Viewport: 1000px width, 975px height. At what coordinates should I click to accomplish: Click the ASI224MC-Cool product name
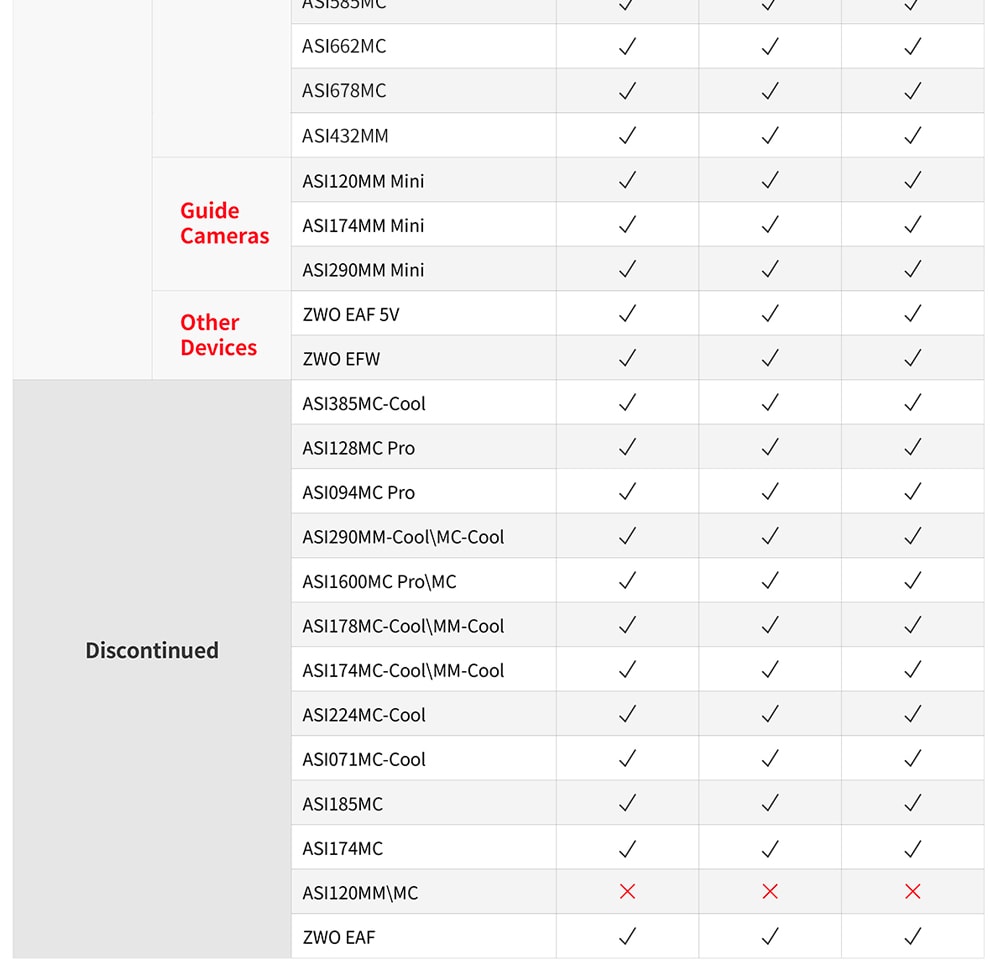[364, 715]
